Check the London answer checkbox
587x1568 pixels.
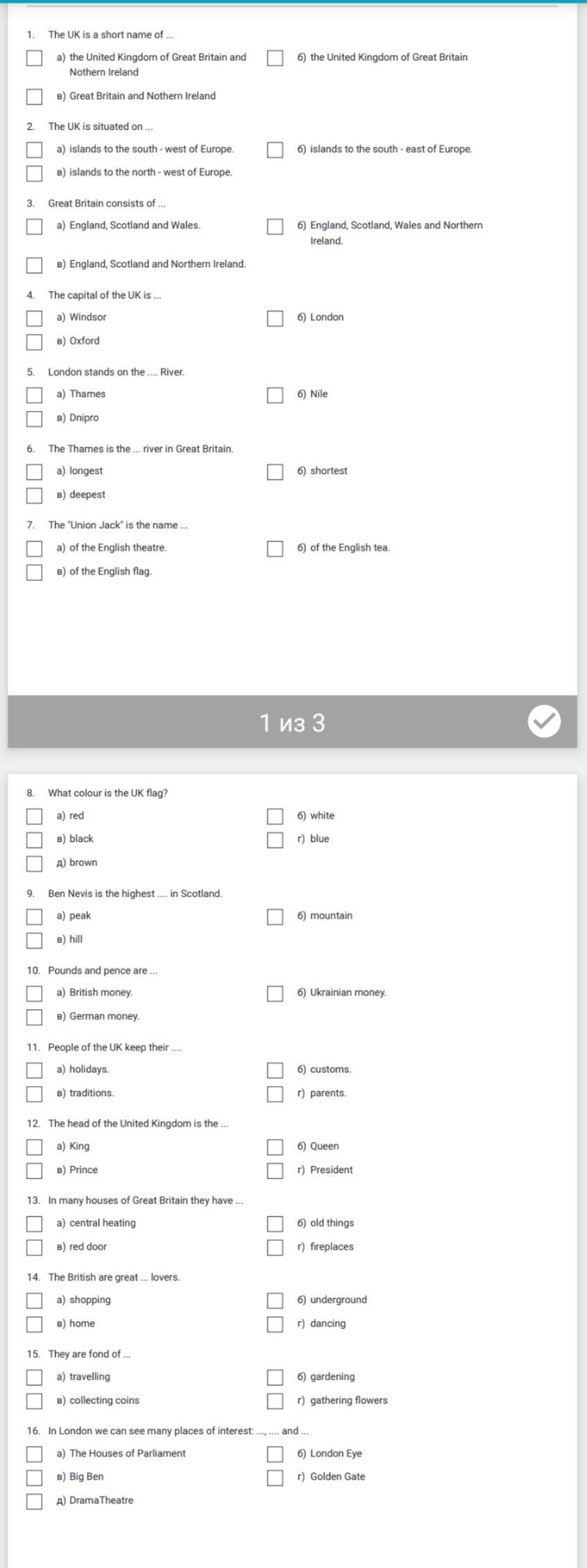coord(275,318)
